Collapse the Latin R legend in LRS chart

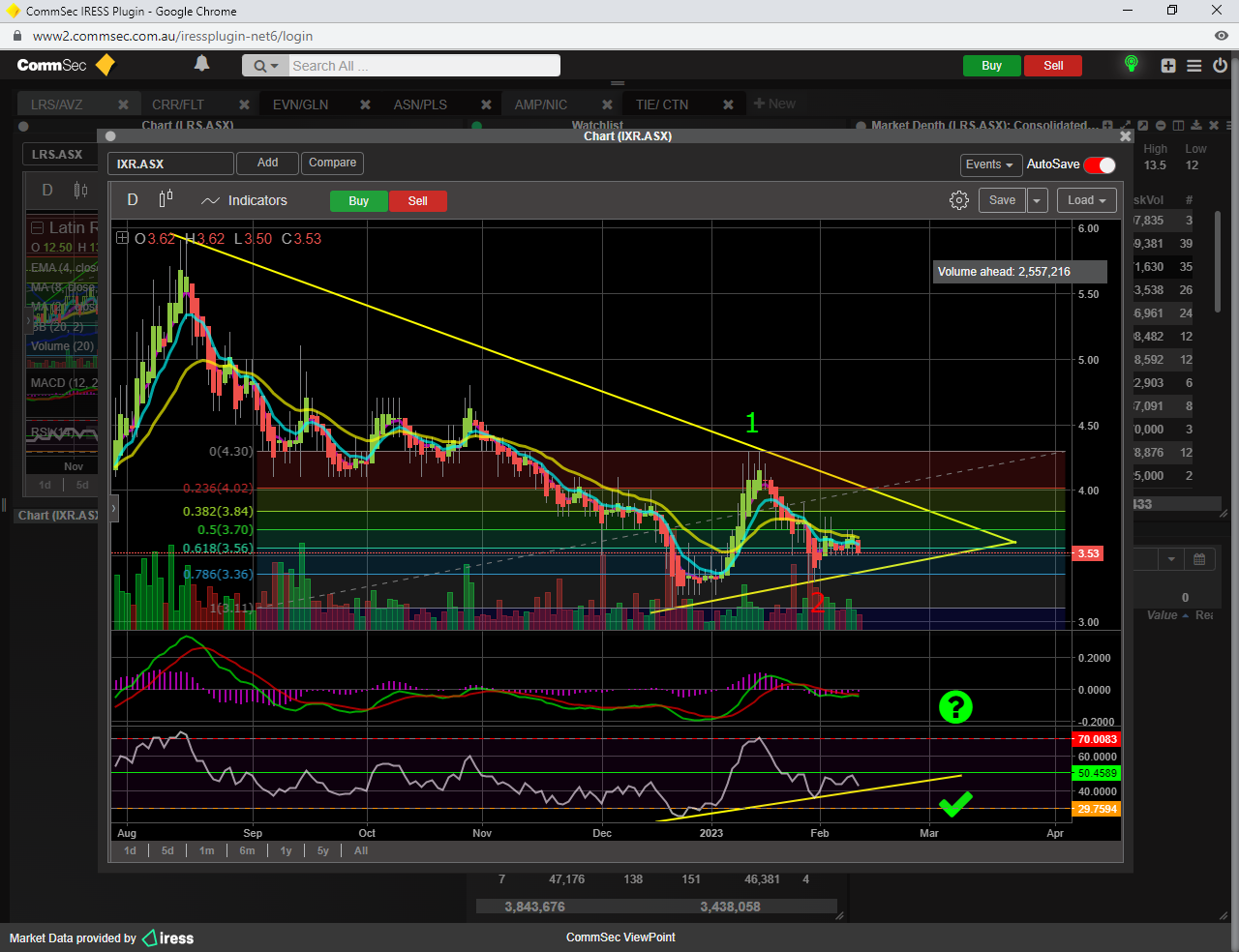(x=37, y=227)
